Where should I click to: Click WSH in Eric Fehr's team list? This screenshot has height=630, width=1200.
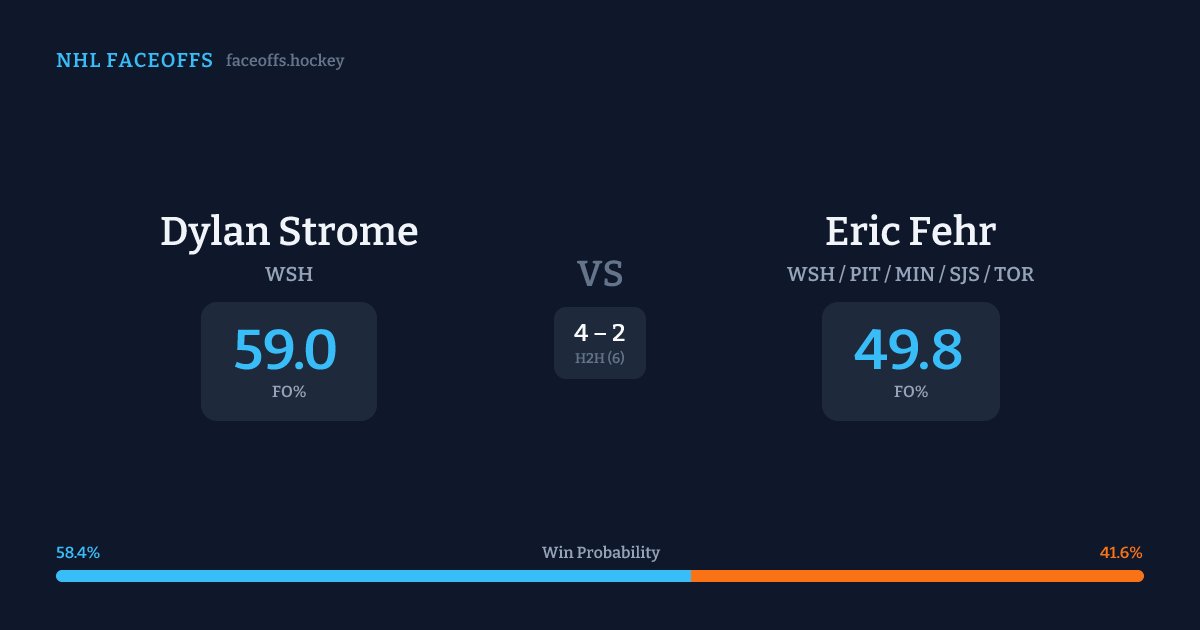(810, 274)
